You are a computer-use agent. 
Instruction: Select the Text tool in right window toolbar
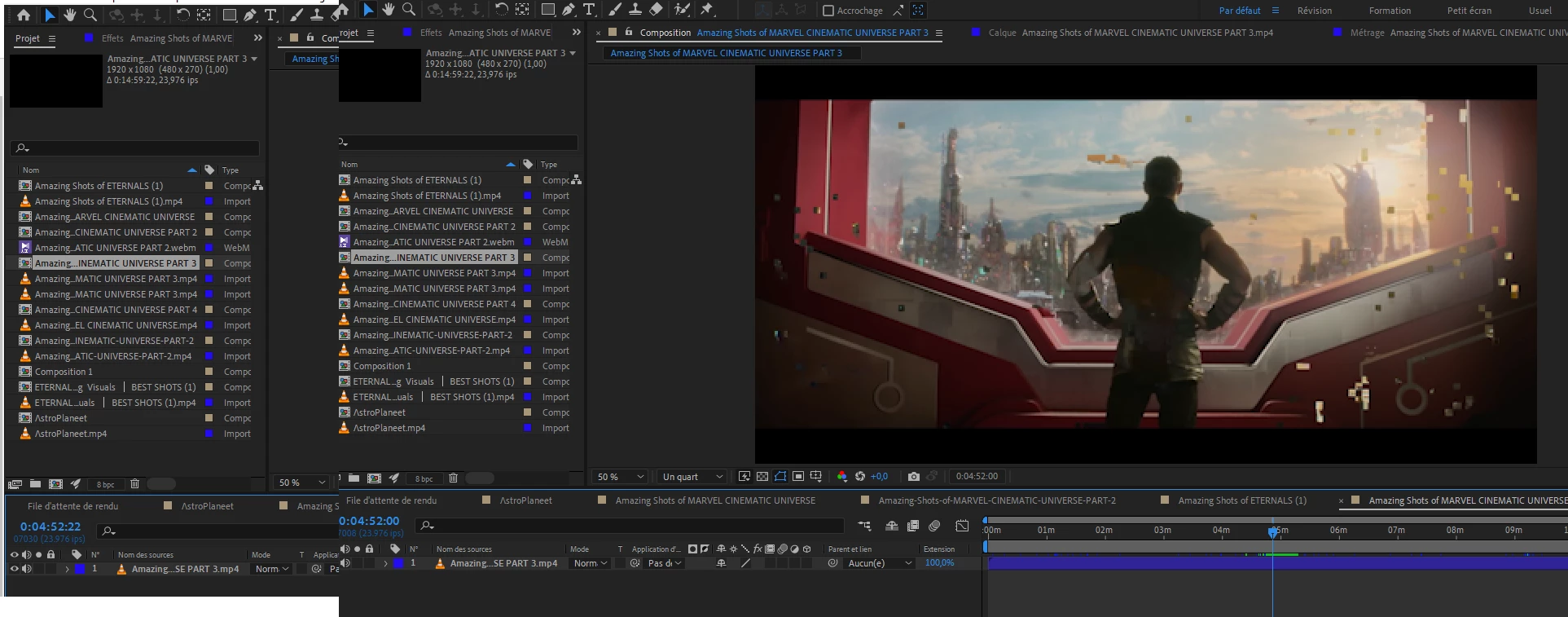click(x=589, y=10)
